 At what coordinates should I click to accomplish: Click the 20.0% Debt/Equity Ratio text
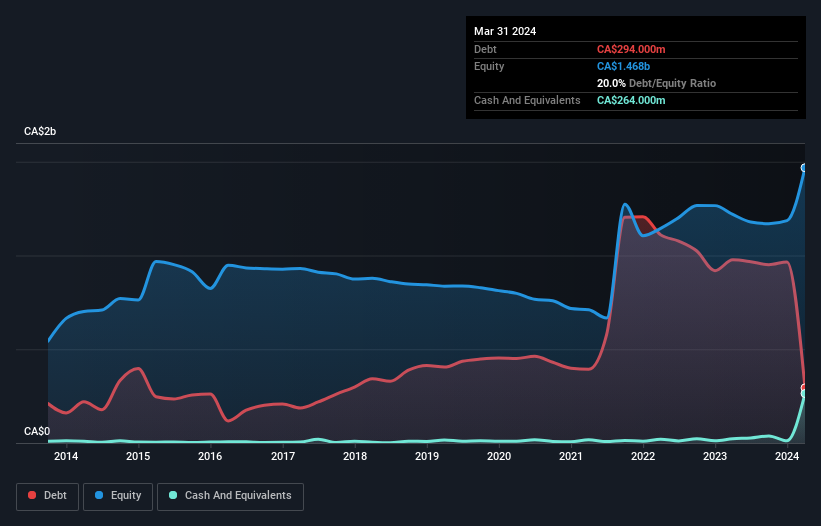click(x=656, y=83)
